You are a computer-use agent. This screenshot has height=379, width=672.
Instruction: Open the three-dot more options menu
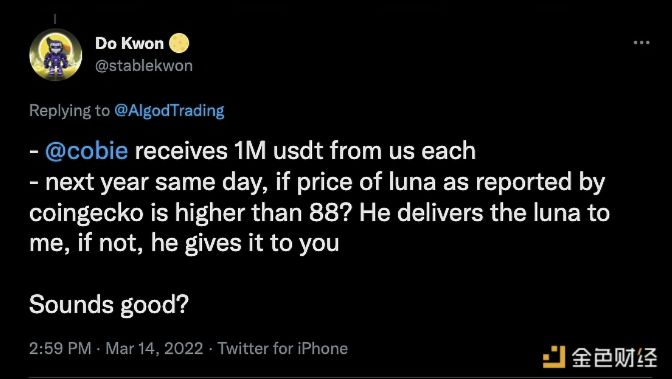coord(641,43)
